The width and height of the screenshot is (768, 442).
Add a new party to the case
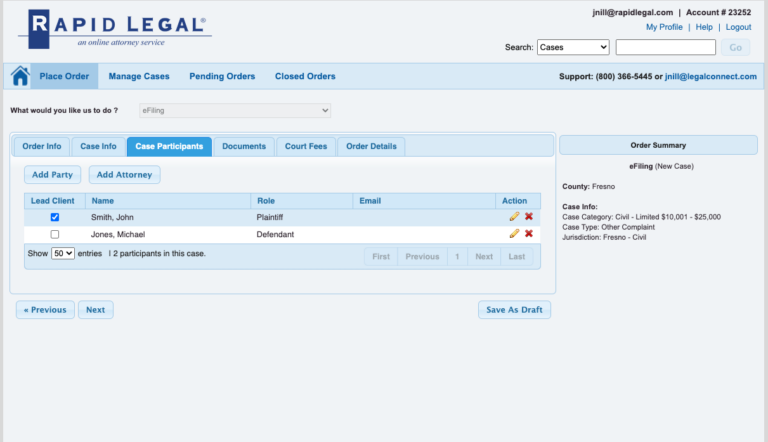(52, 174)
